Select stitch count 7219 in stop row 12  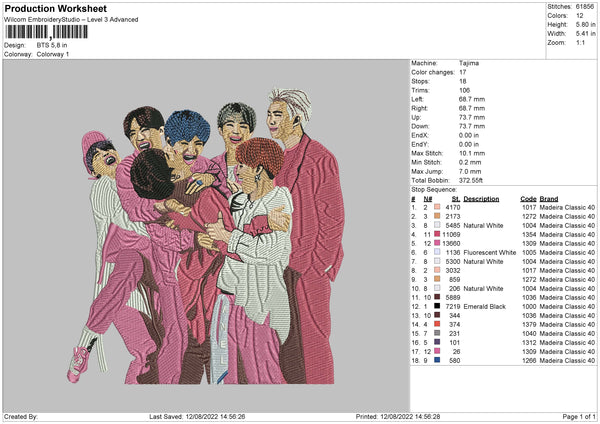pos(453,307)
